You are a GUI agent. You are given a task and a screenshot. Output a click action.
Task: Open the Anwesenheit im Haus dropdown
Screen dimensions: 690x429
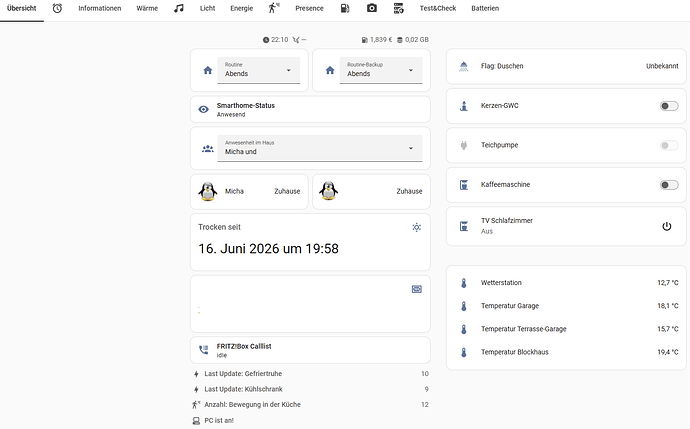click(x=320, y=148)
